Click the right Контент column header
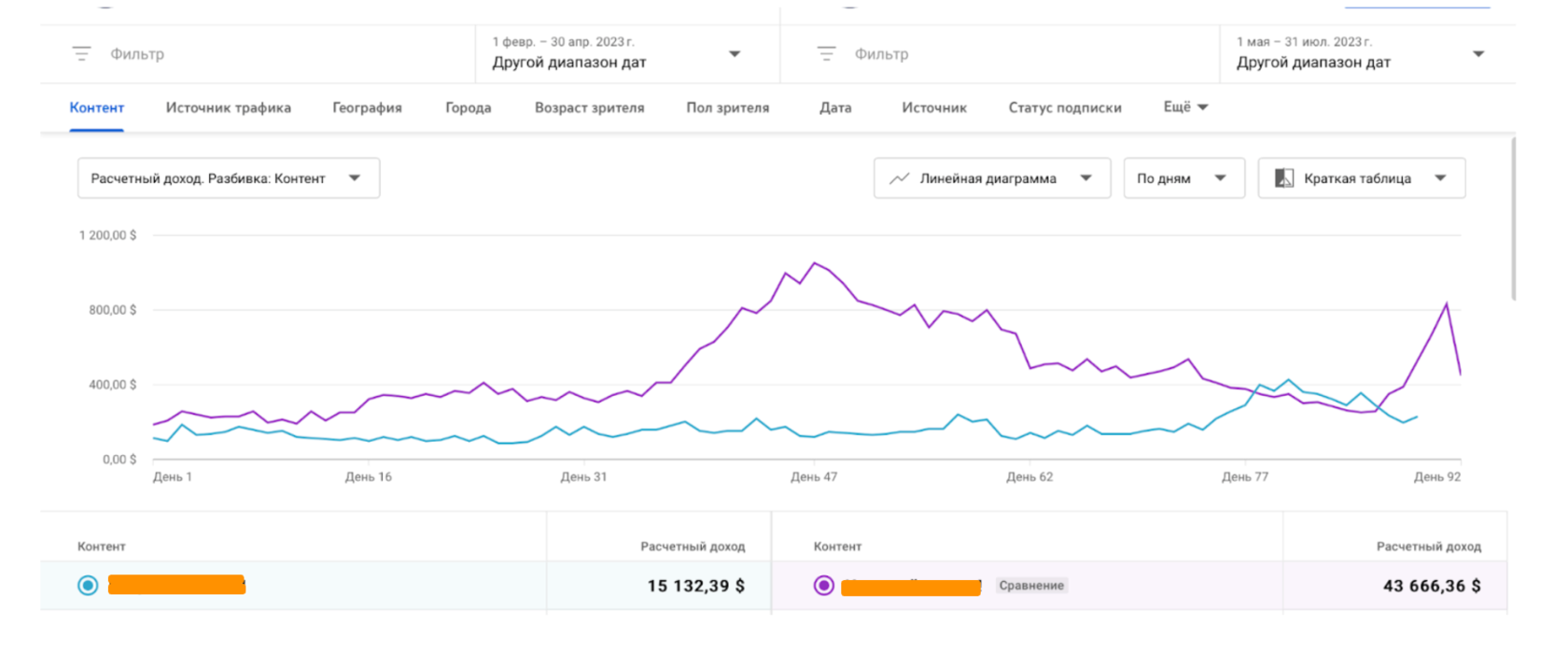The height and width of the screenshot is (665, 1568). click(x=838, y=546)
